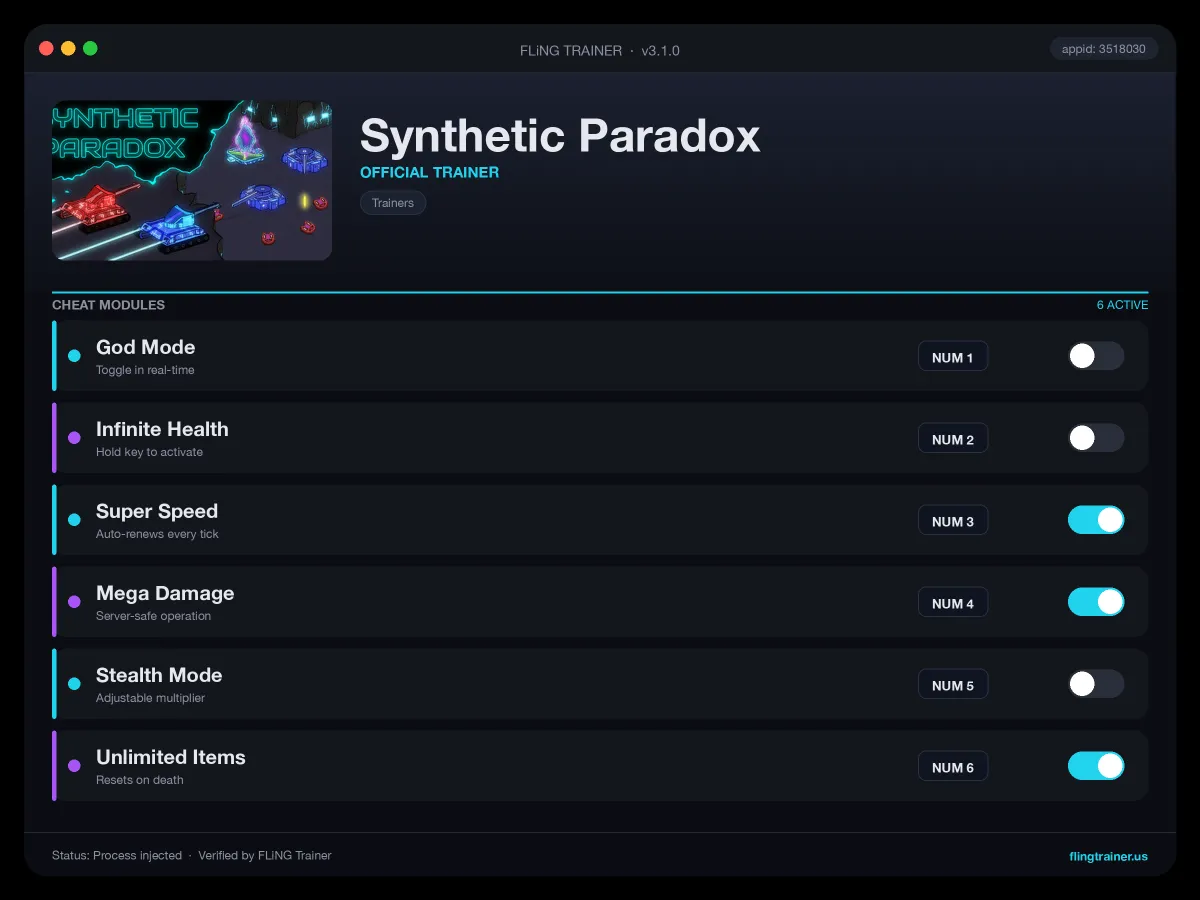Click the NUM 2 hotkey button
The width and height of the screenshot is (1200, 900).
[953, 439]
